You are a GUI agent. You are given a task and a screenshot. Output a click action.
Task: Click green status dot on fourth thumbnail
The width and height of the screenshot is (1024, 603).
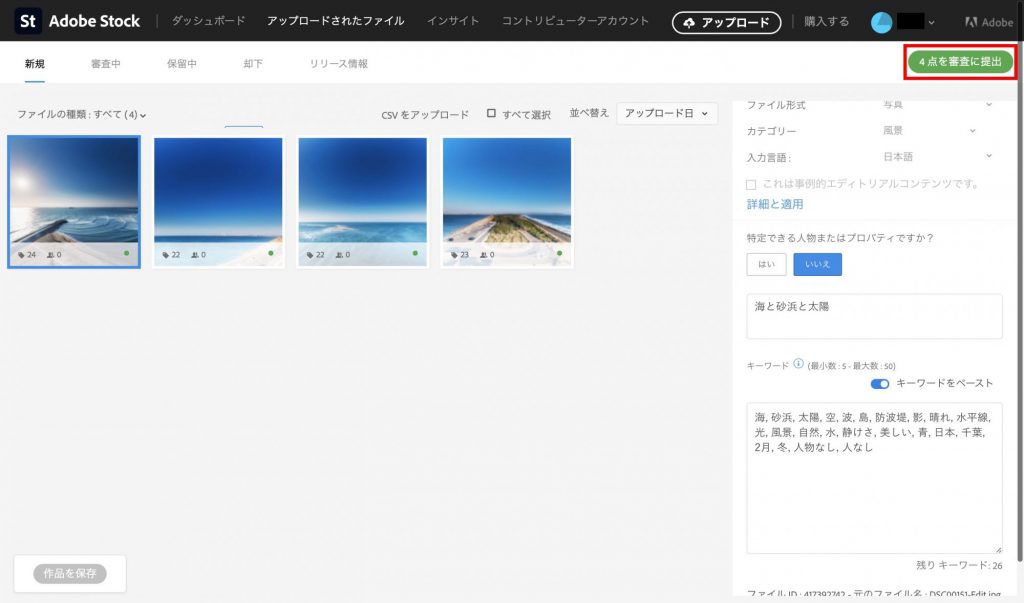coord(559,254)
